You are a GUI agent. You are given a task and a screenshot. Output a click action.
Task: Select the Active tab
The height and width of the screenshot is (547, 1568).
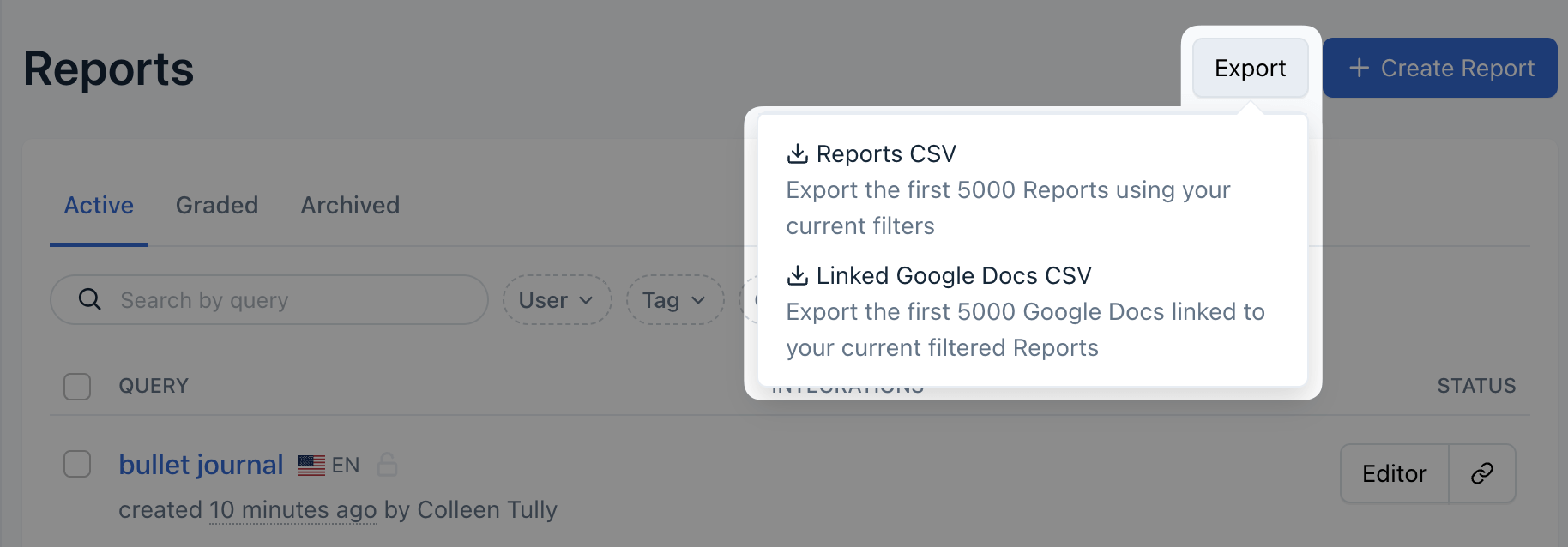pos(99,205)
